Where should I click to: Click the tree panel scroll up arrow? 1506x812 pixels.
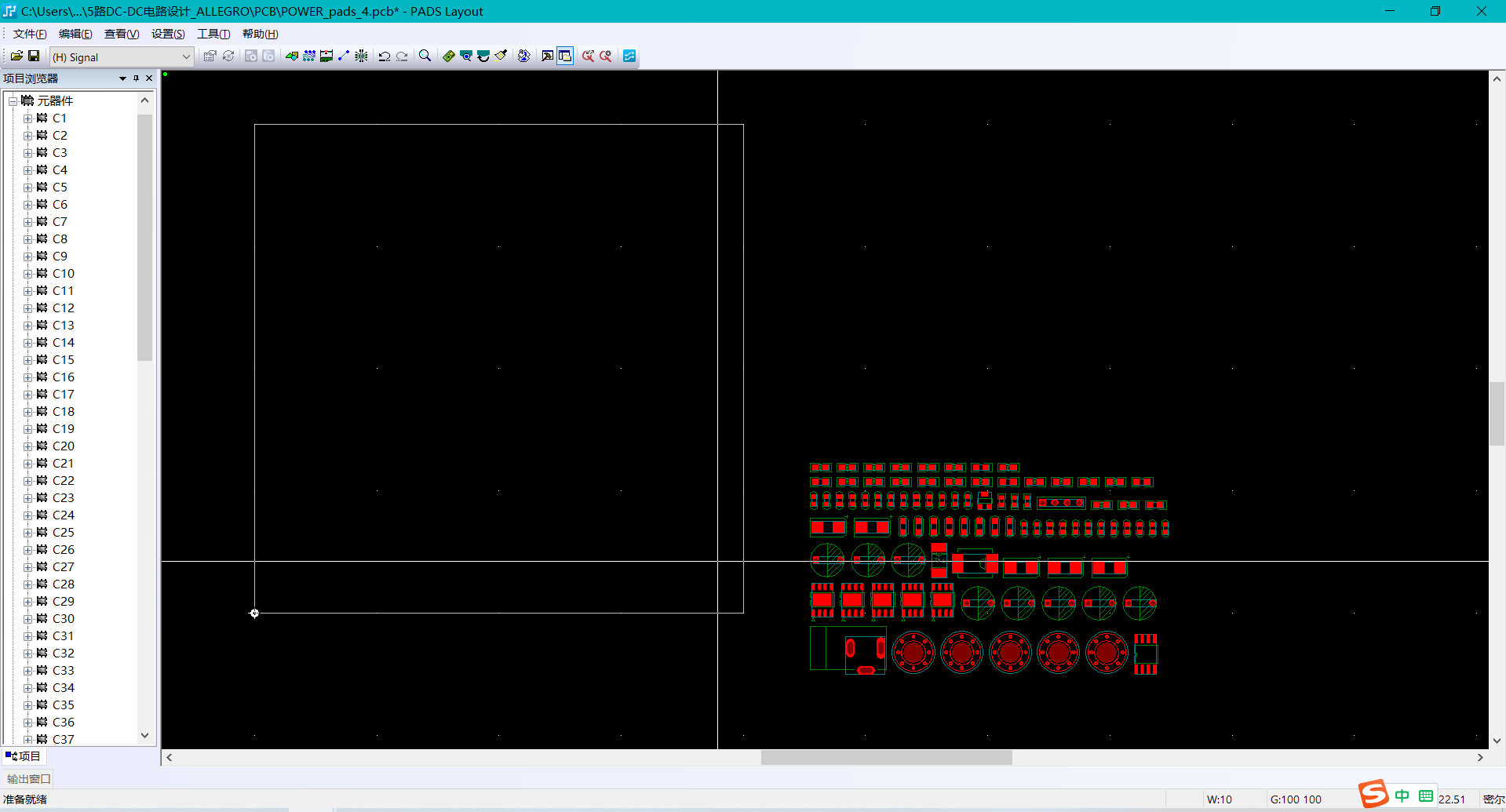pyautogui.click(x=144, y=100)
